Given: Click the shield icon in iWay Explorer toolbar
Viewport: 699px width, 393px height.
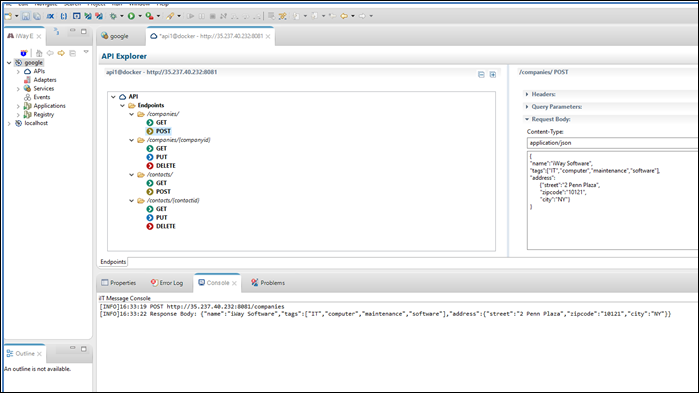Looking at the screenshot, I should coord(24,53).
